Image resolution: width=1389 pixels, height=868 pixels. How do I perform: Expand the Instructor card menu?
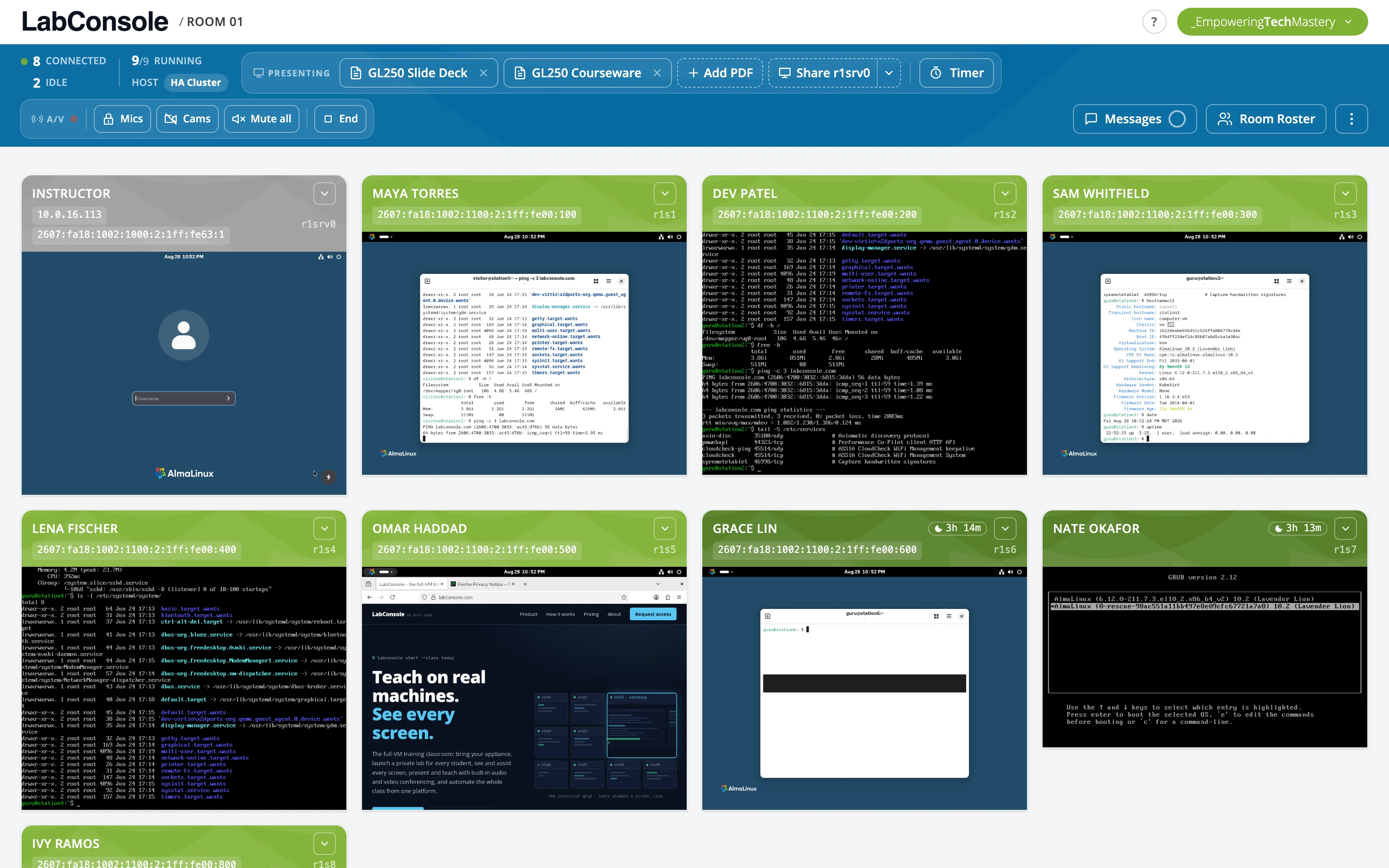point(324,194)
